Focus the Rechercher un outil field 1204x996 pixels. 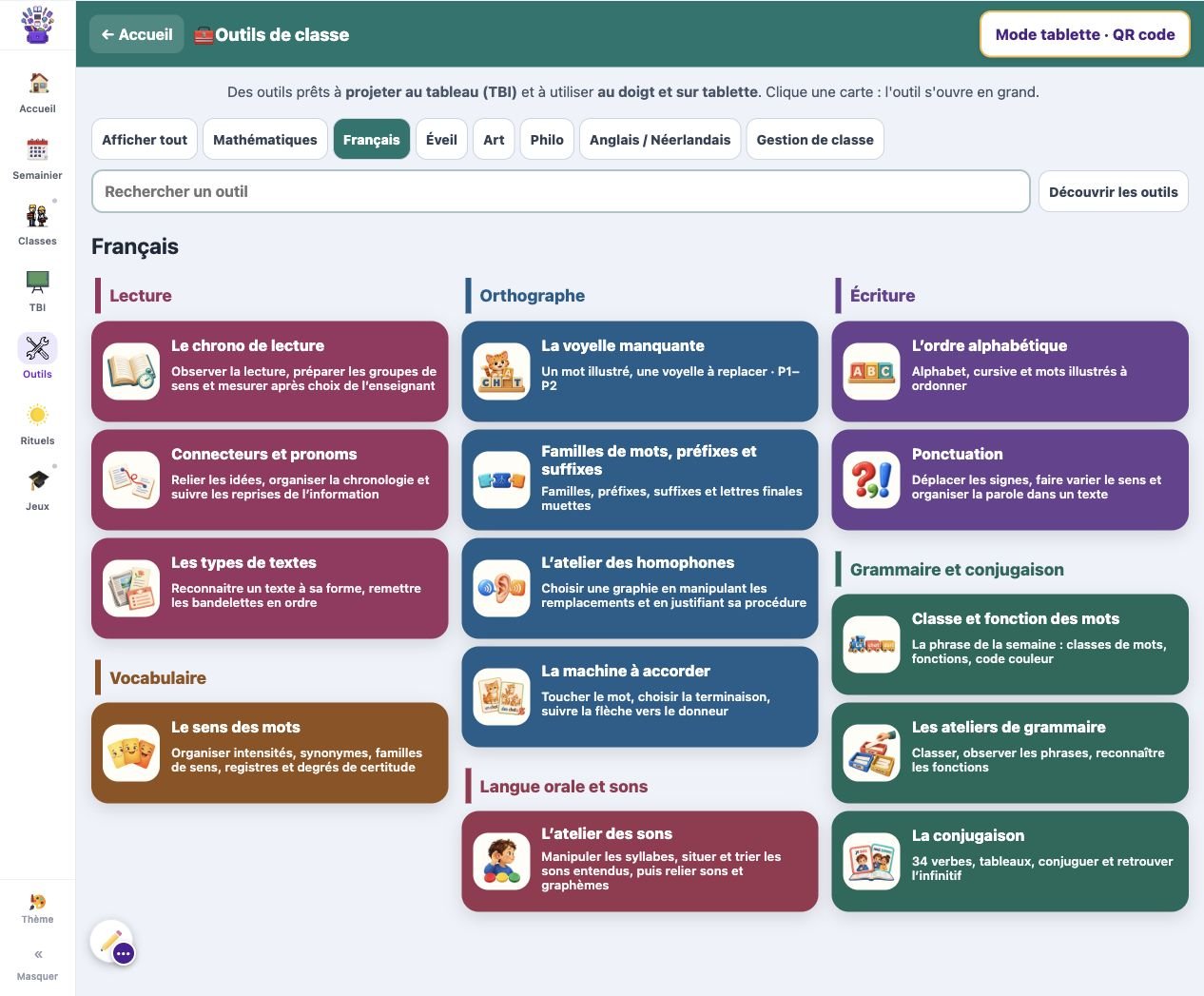pyautogui.click(x=561, y=191)
